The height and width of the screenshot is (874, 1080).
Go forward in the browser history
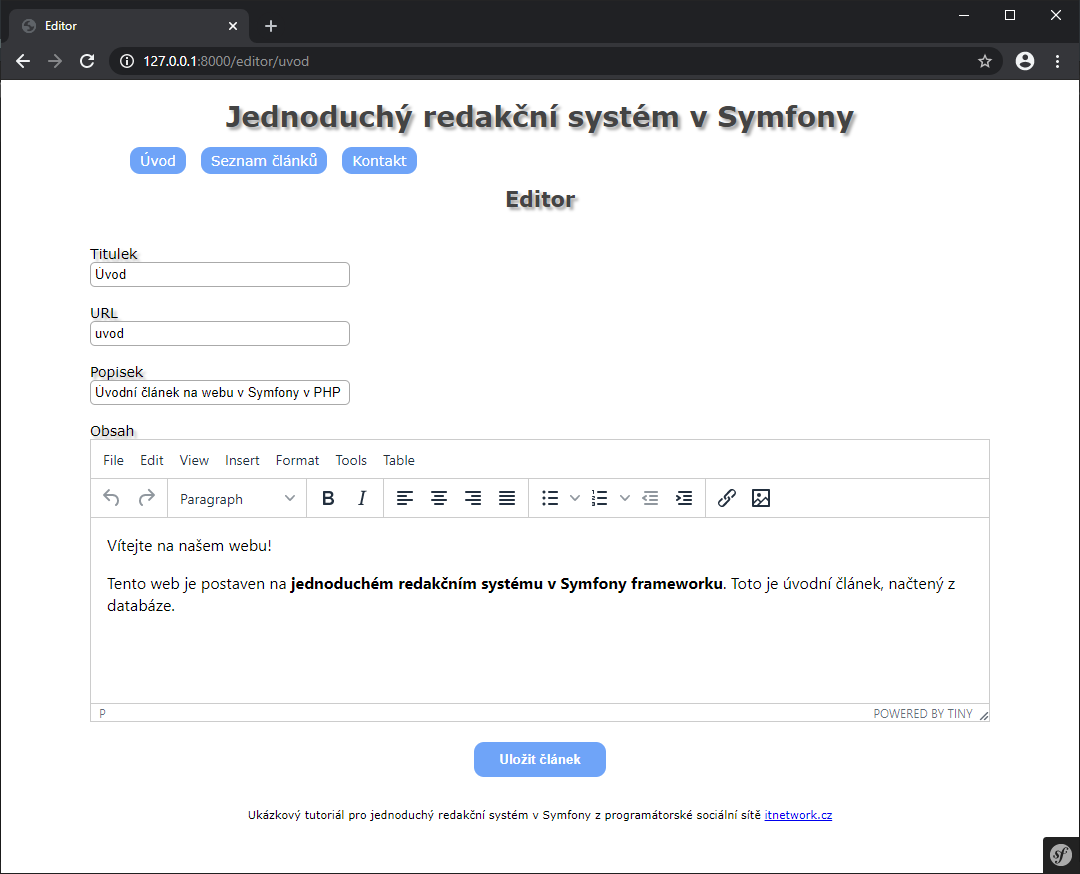[54, 61]
